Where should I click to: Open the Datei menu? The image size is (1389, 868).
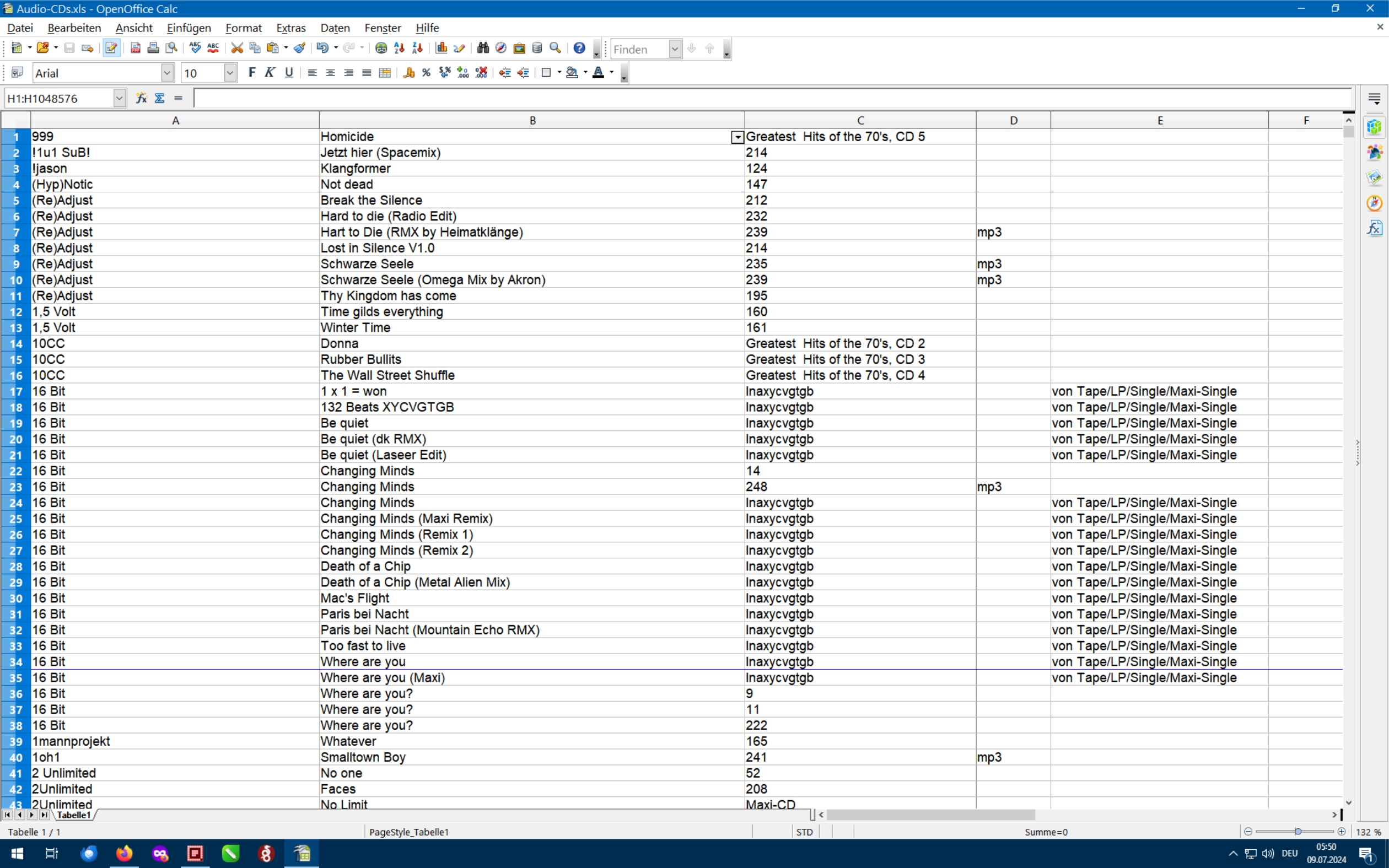(20, 28)
